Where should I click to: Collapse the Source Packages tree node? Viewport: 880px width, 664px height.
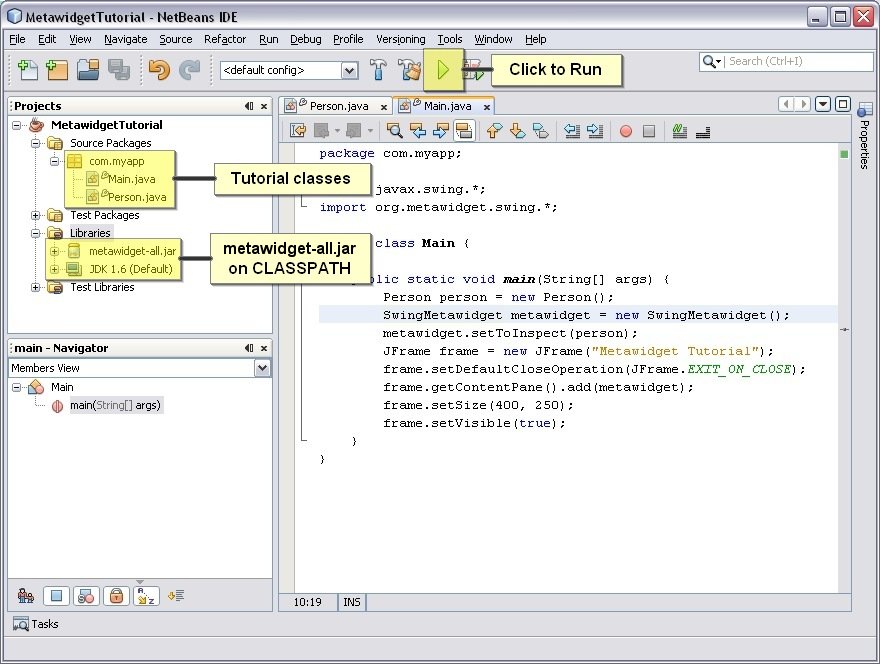coord(37,143)
